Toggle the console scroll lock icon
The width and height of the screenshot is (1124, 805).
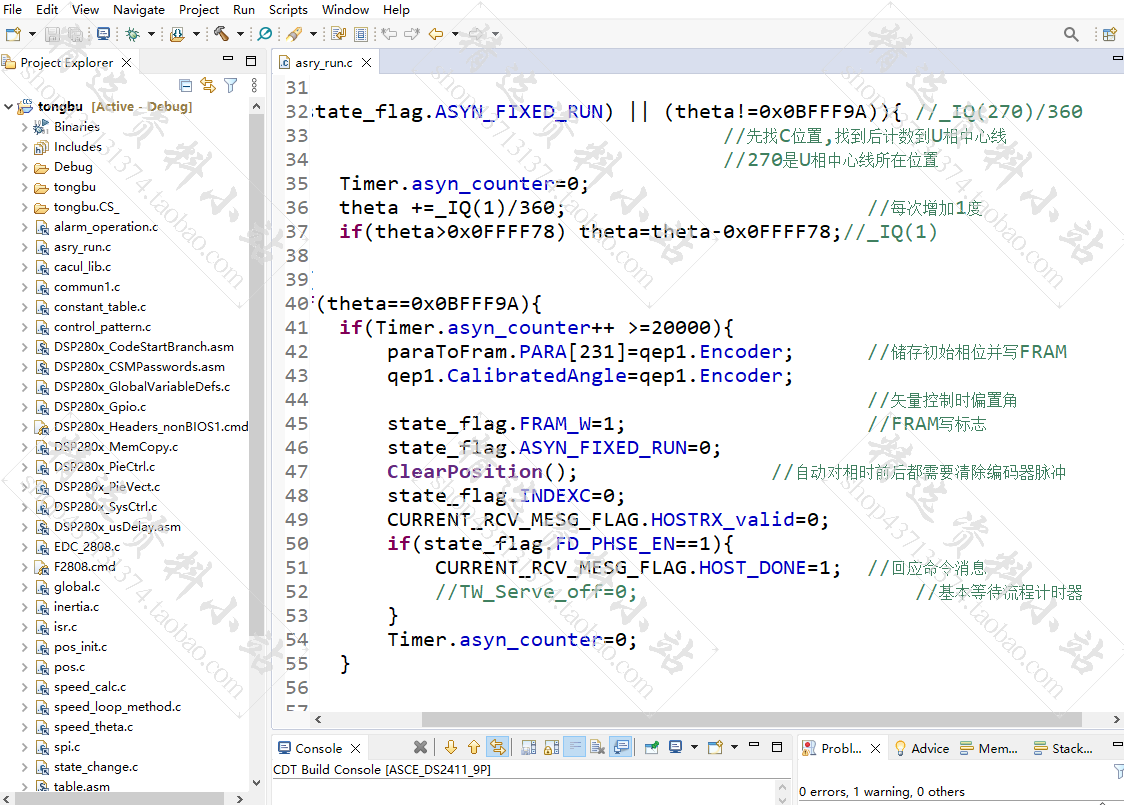click(x=551, y=748)
